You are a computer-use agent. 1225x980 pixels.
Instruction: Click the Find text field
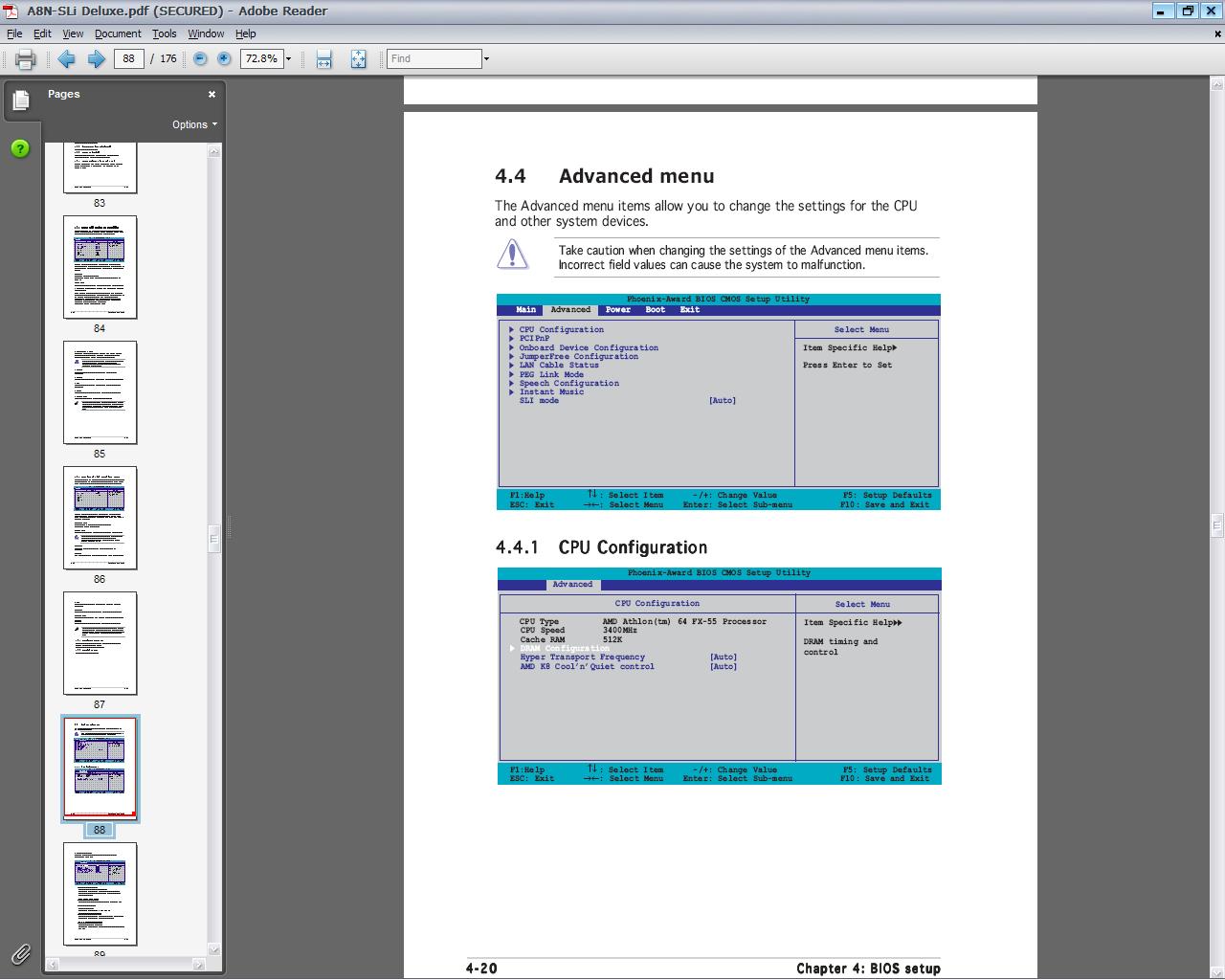click(x=434, y=59)
